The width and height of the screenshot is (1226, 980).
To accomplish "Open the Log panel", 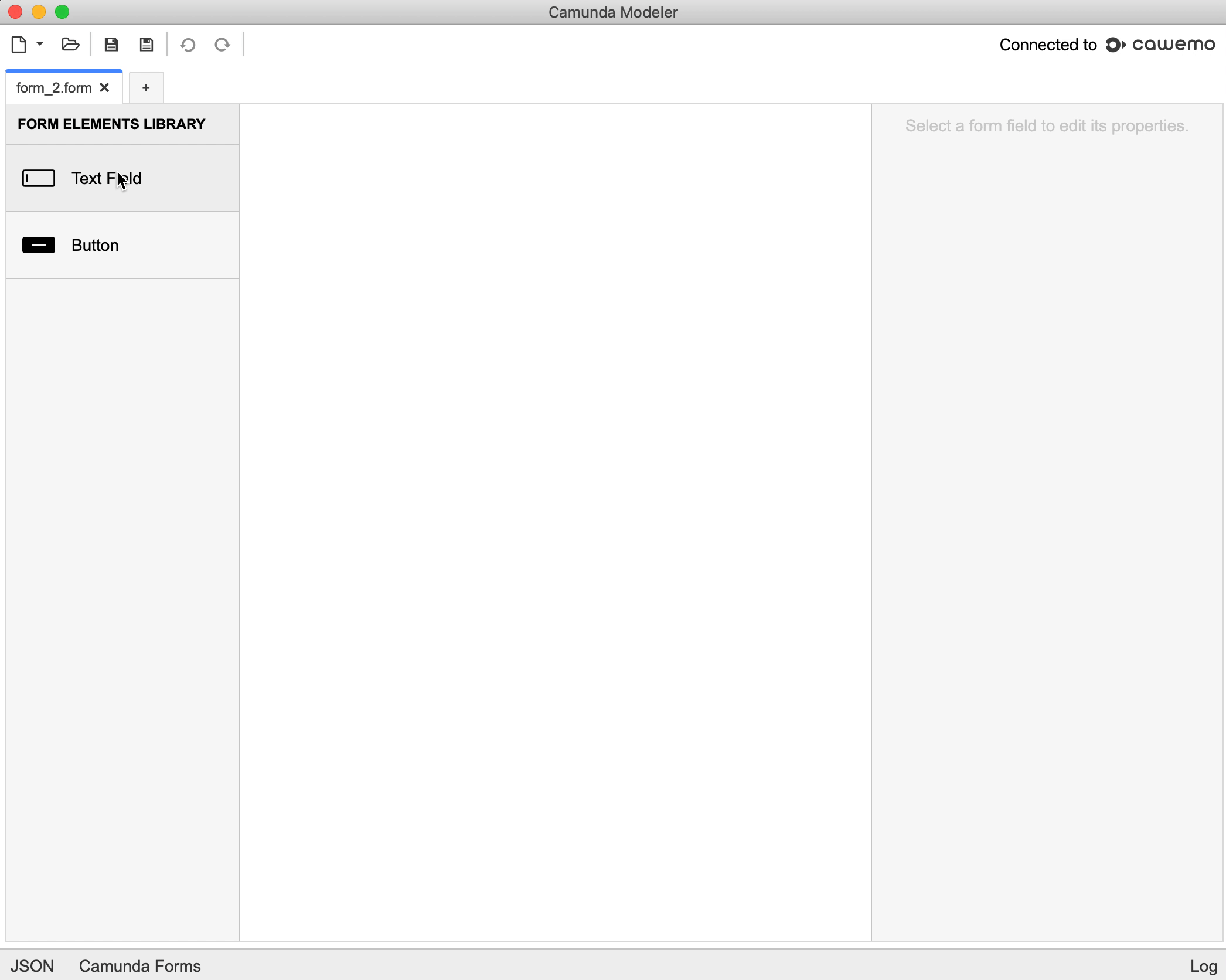I will pos(1202,966).
